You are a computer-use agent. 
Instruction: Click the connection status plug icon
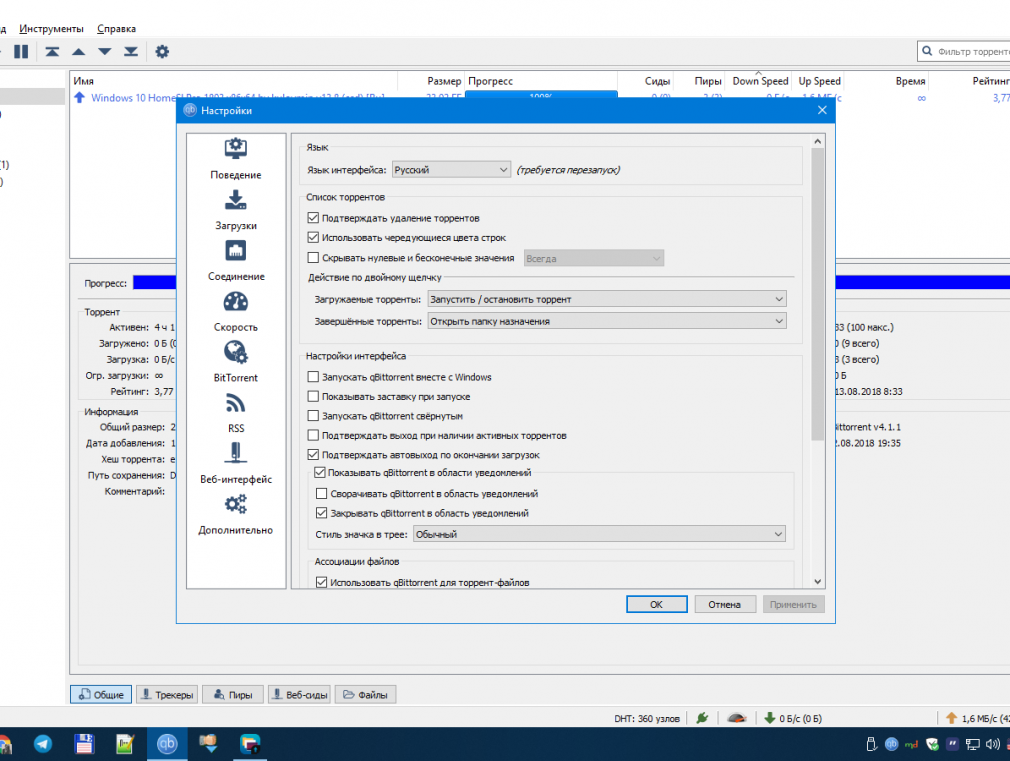[702, 718]
